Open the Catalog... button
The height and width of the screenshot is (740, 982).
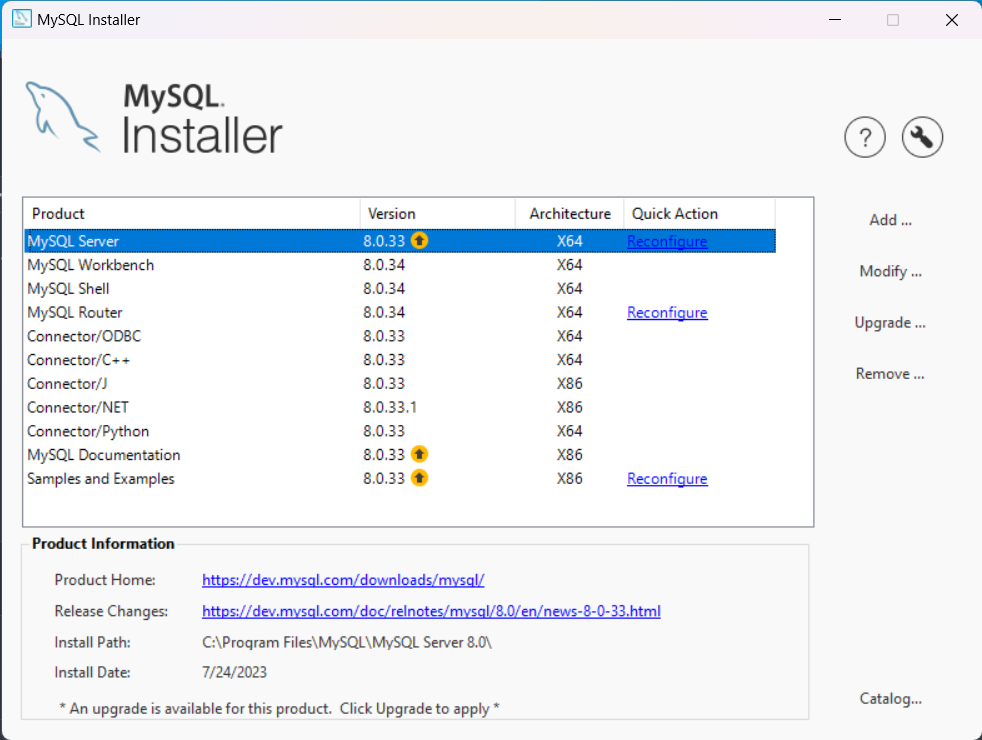(x=890, y=699)
